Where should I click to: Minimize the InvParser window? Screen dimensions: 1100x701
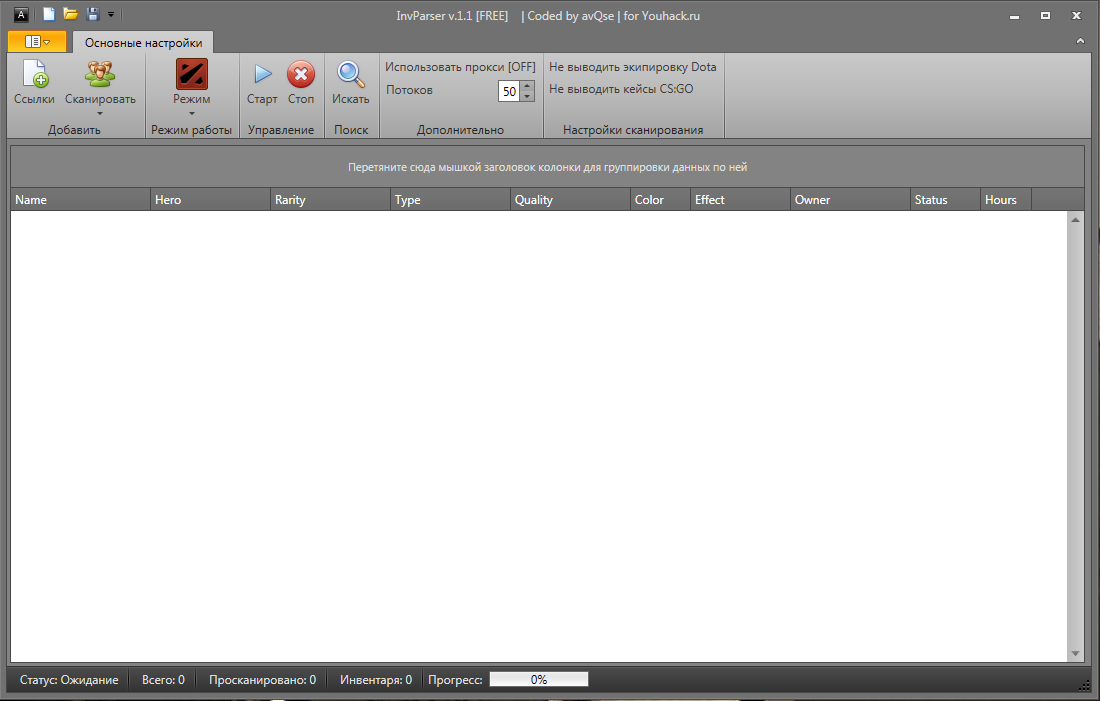(1014, 15)
